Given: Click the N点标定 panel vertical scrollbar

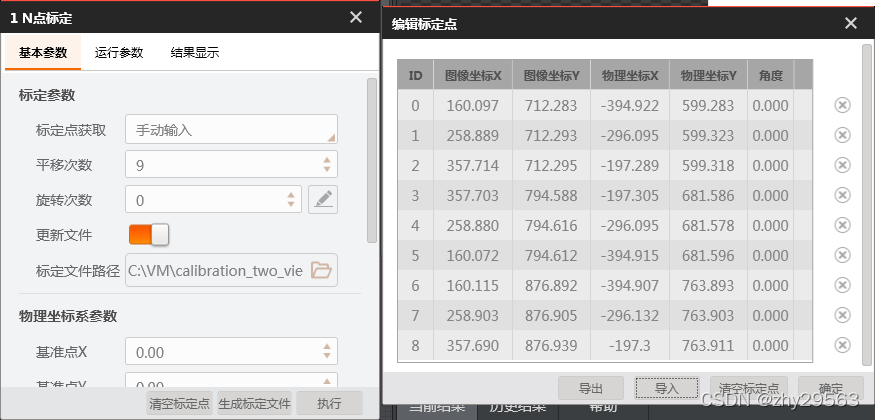Looking at the screenshot, I should click(x=372, y=161).
